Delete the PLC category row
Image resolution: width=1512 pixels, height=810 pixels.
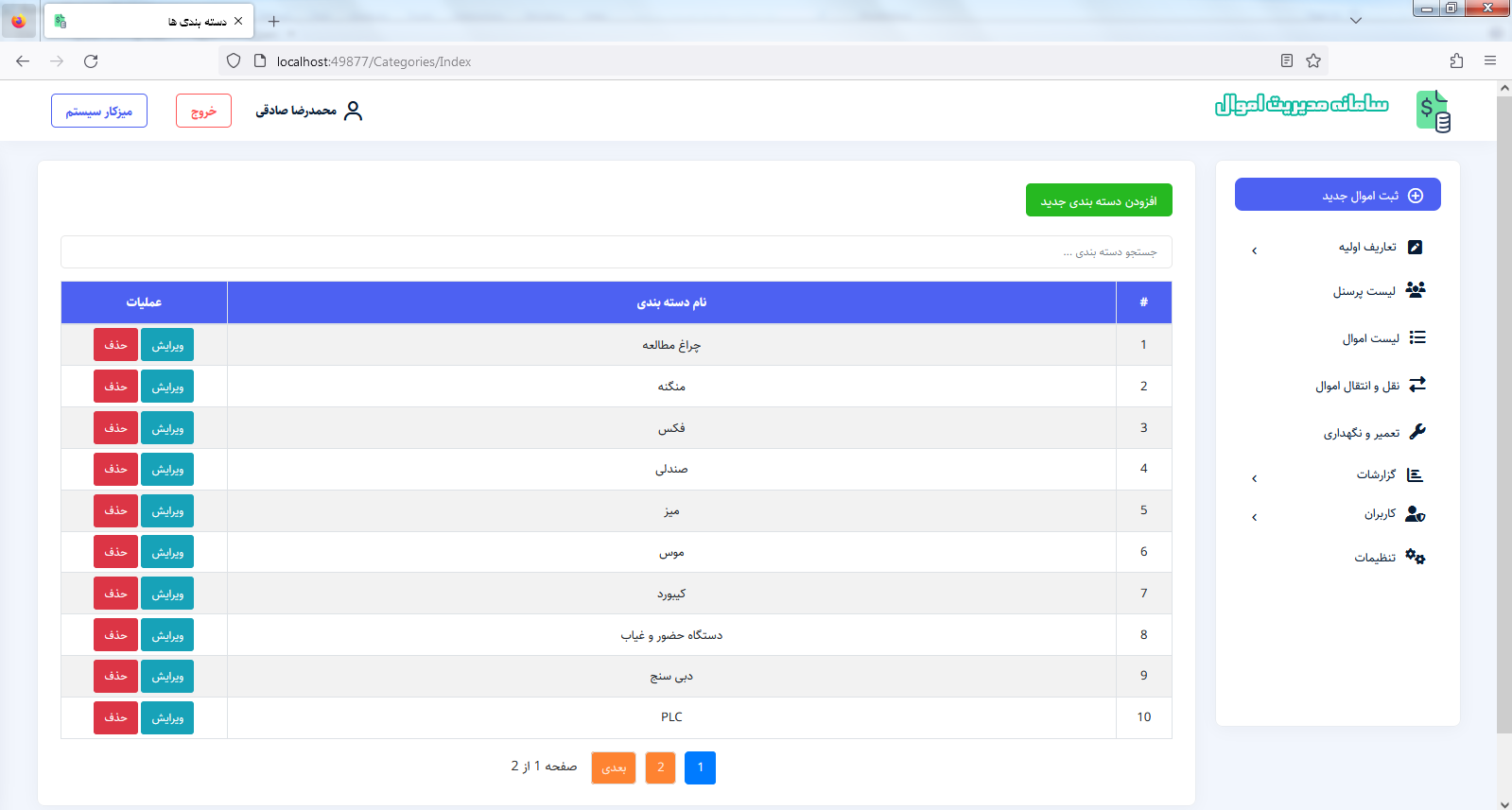pyautogui.click(x=115, y=718)
